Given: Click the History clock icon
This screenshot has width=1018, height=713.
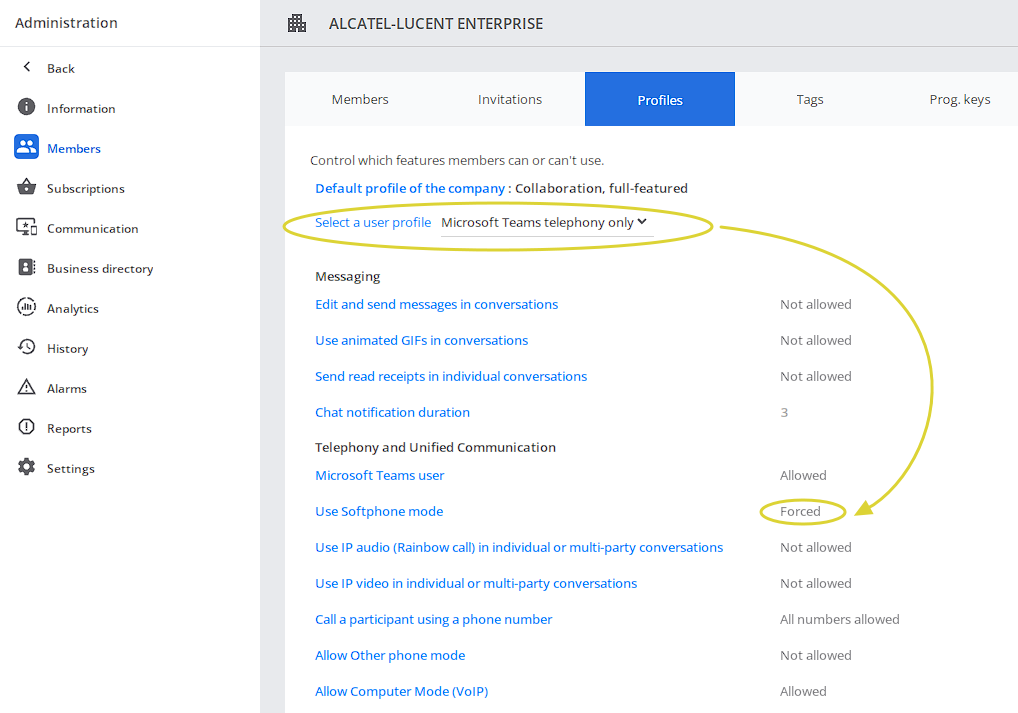Looking at the screenshot, I should click(x=27, y=348).
